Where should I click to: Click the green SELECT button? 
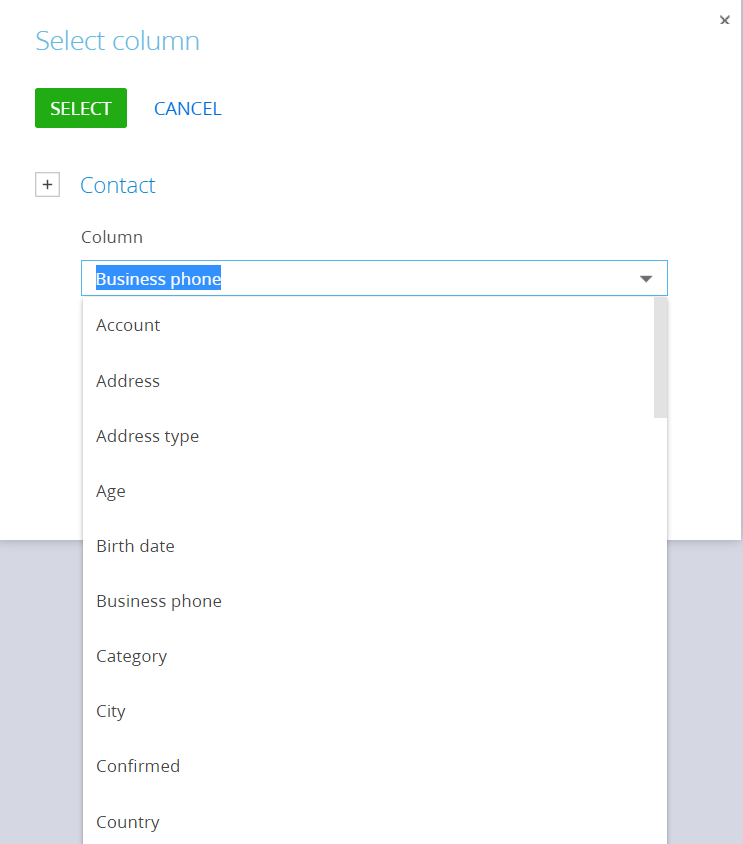click(81, 108)
